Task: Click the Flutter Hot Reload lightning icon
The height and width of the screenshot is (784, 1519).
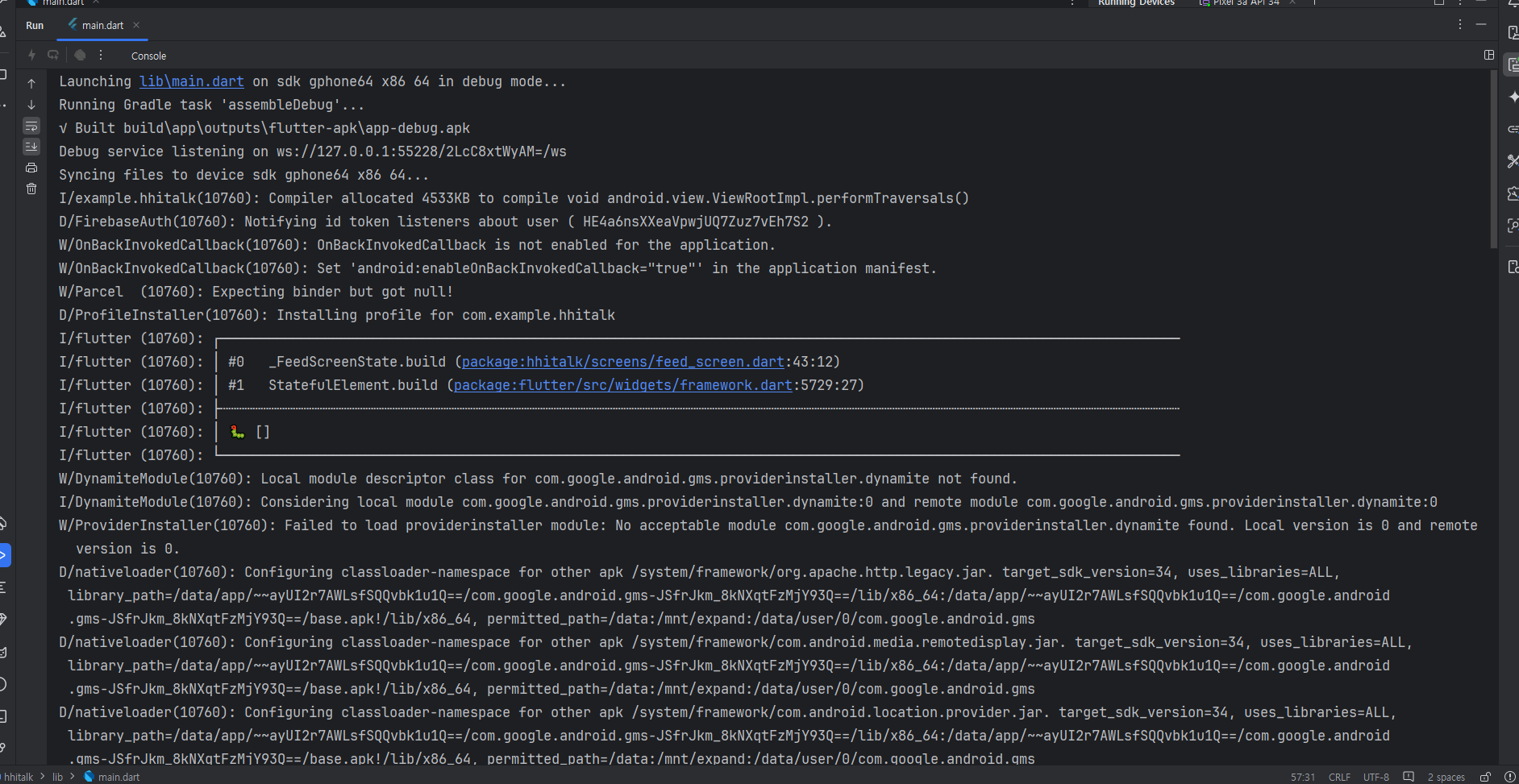Action: pyautogui.click(x=31, y=55)
